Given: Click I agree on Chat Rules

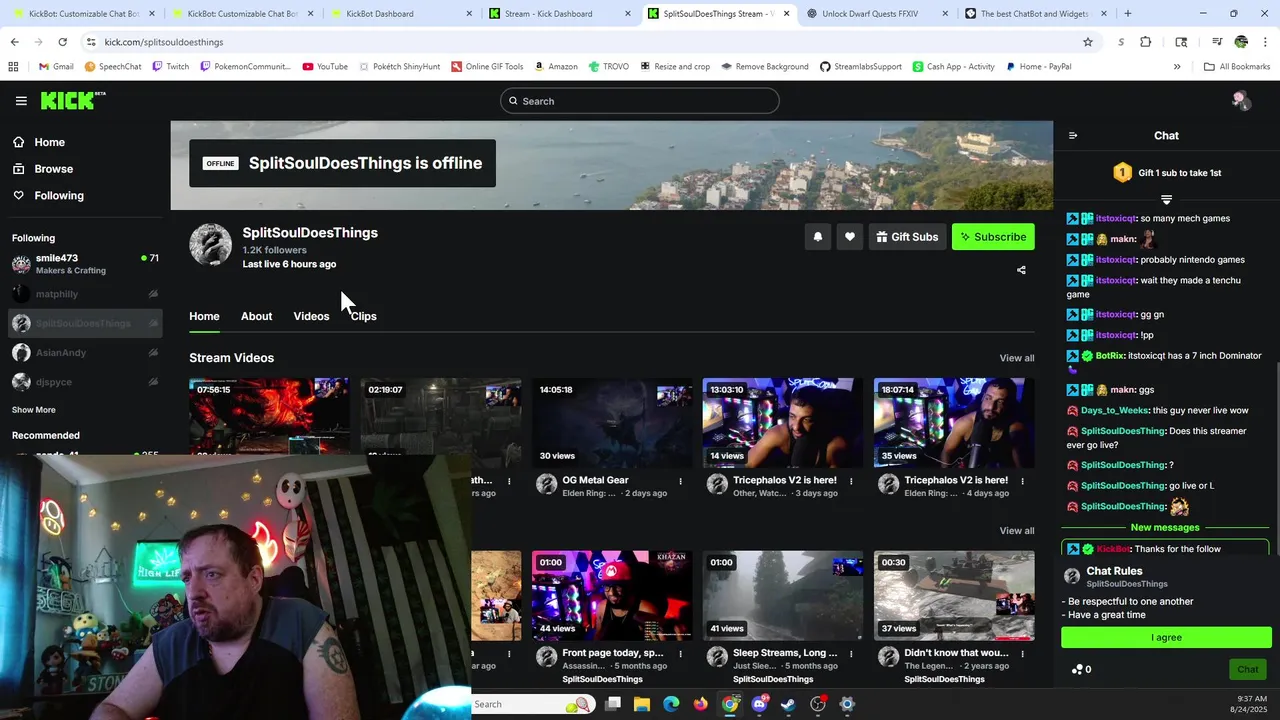Looking at the screenshot, I should click(x=1166, y=637).
